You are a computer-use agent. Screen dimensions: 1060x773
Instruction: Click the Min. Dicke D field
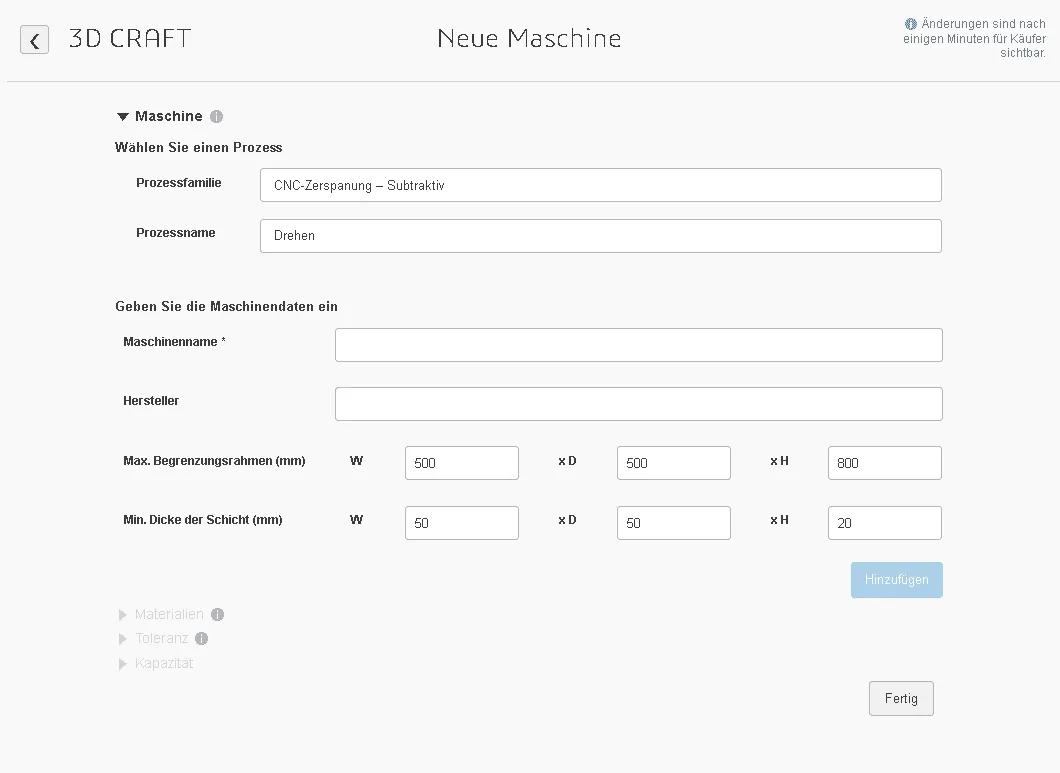point(673,523)
